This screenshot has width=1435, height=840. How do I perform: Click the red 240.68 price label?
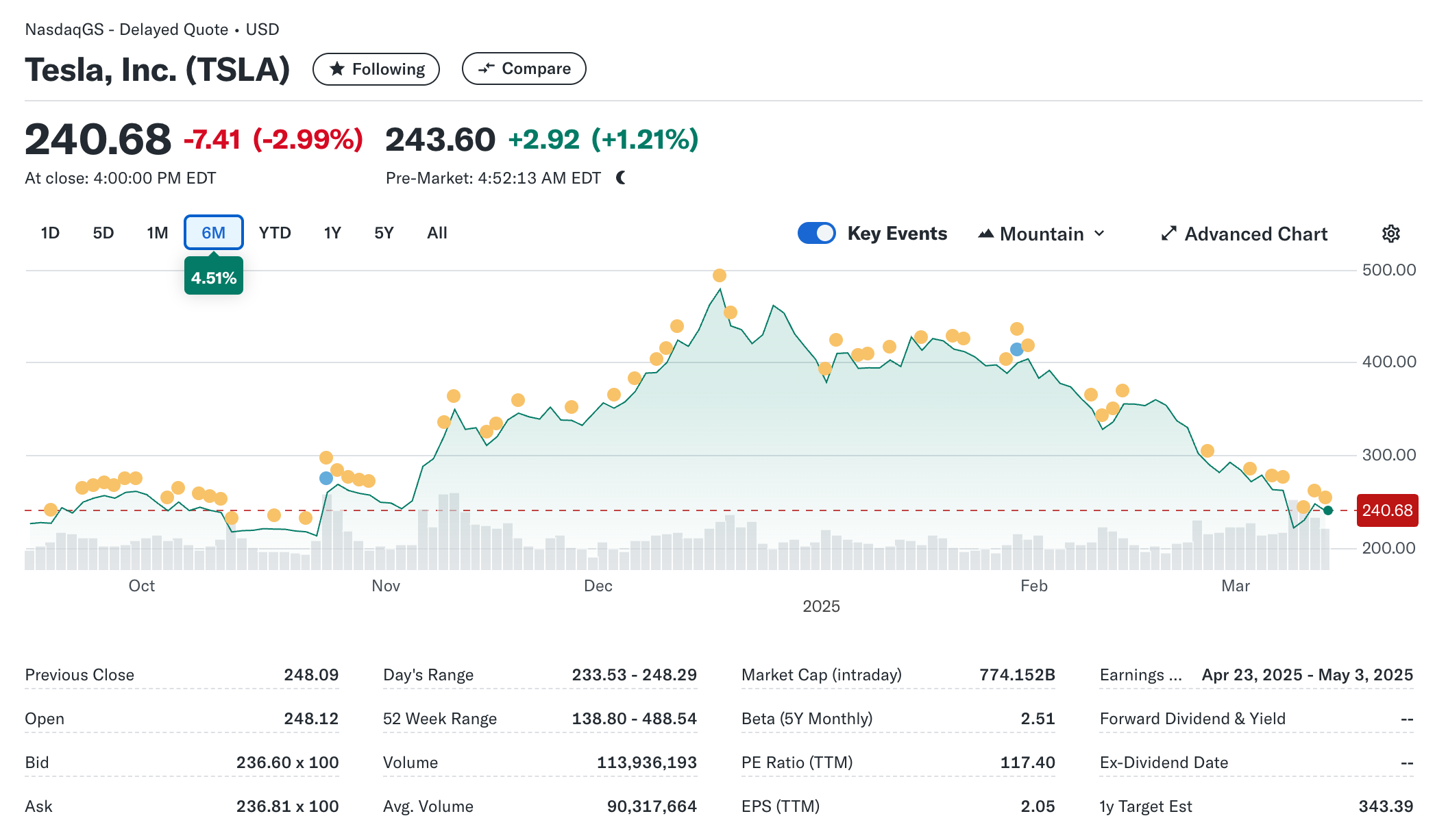coord(1386,510)
